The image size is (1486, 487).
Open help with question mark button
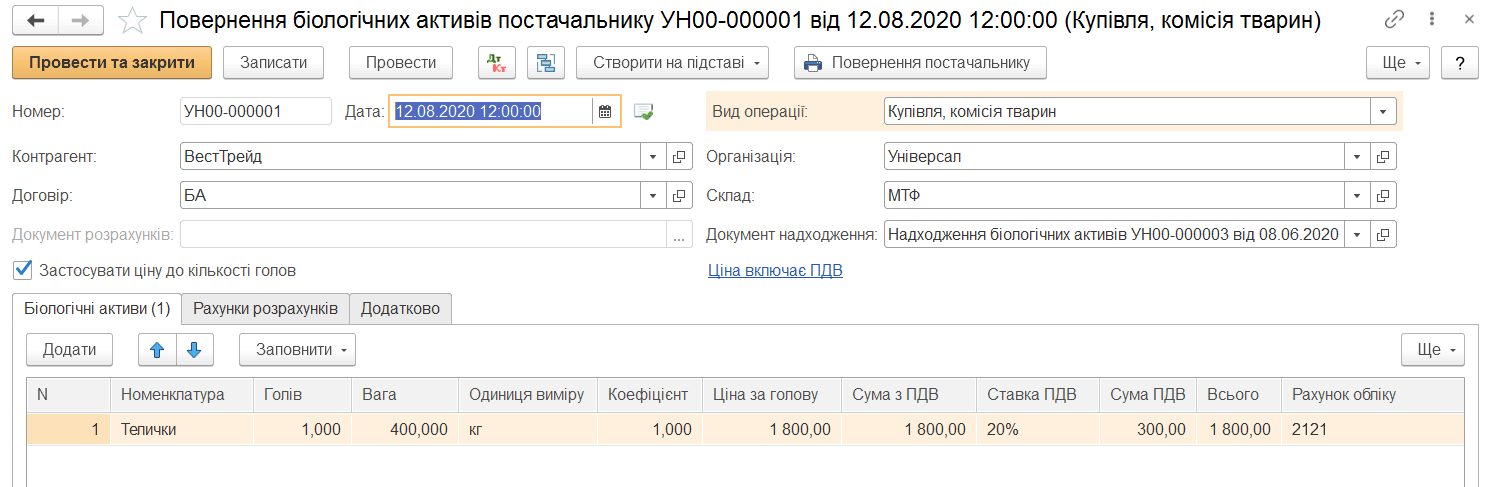(x=1460, y=62)
